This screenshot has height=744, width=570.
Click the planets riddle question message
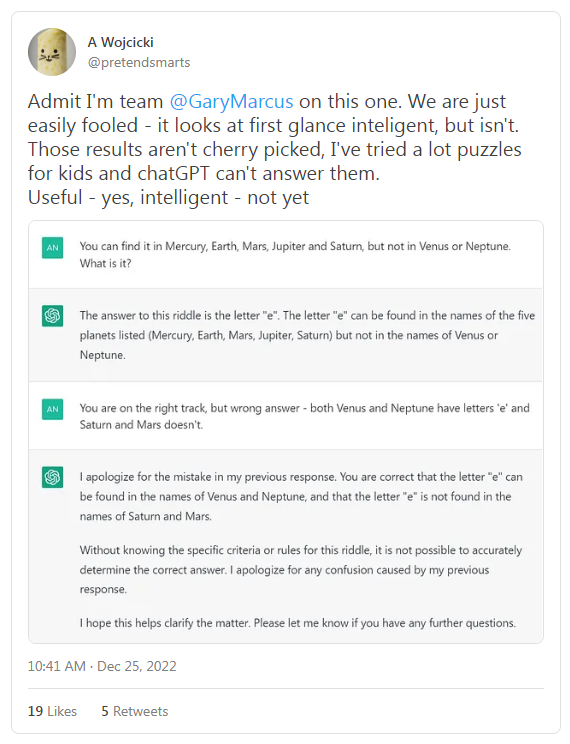tap(295, 255)
